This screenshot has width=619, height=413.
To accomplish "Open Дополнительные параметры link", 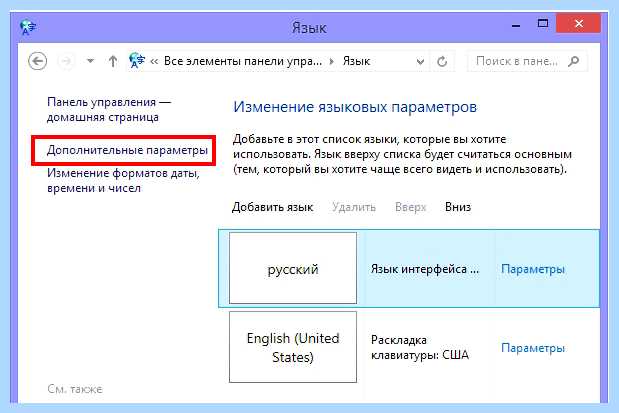I will click(x=127, y=150).
